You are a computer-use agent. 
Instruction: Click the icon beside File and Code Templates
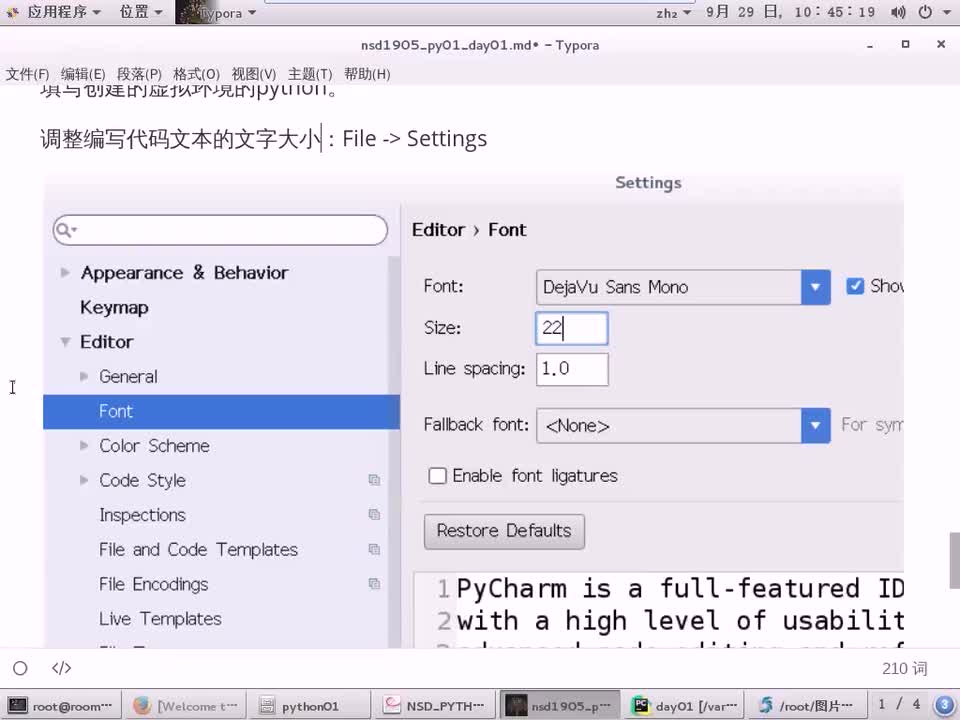[x=374, y=549]
